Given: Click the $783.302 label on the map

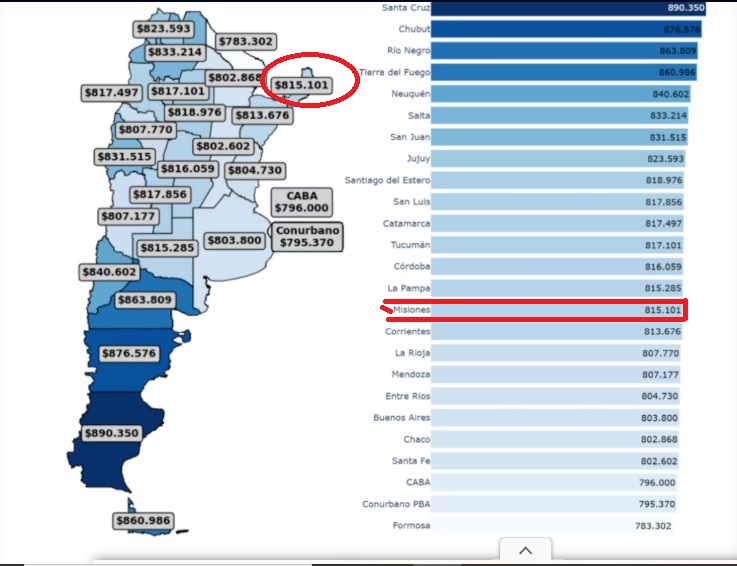Looking at the screenshot, I should [245, 41].
